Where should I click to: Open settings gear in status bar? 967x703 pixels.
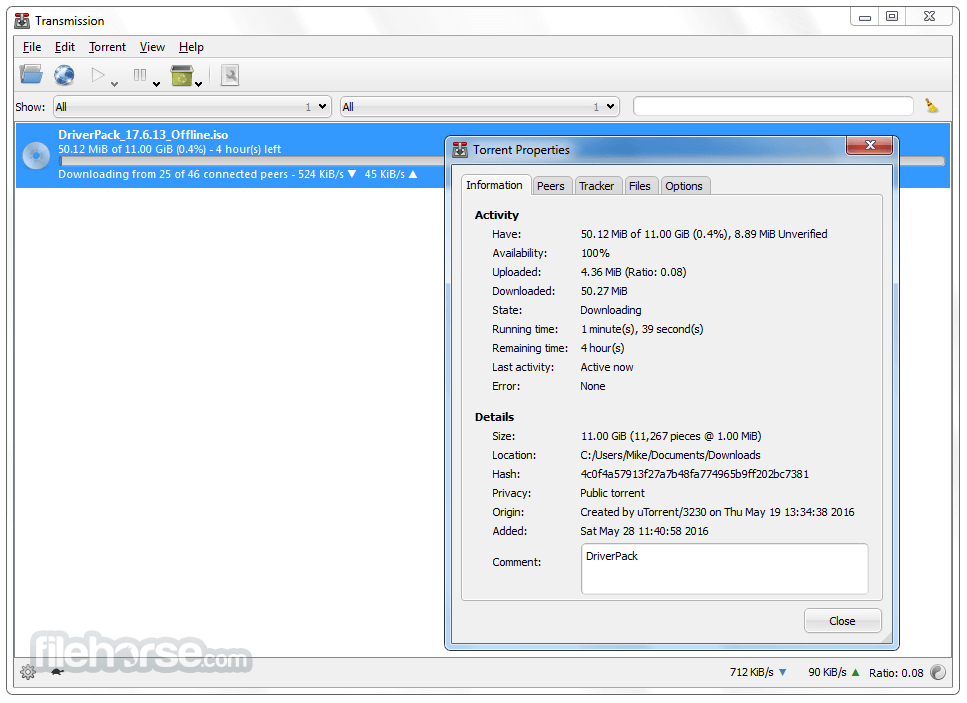tap(28, 672)
